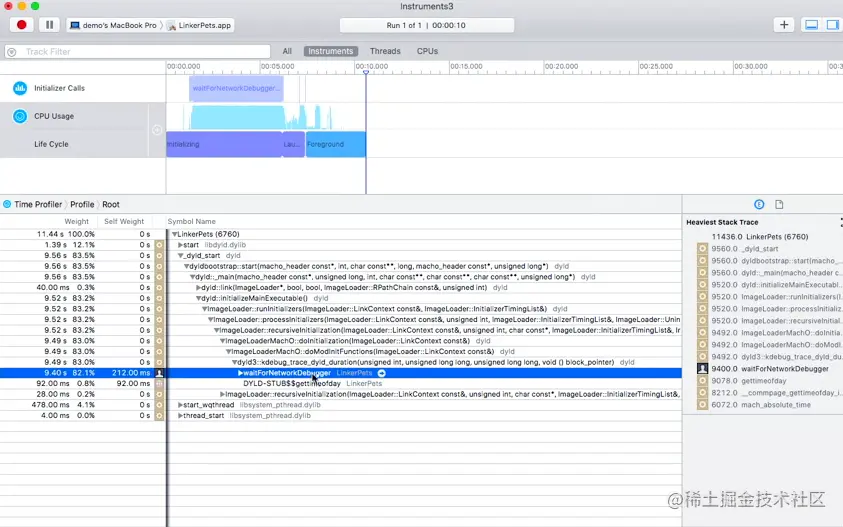Click the user icon beside 9400.0 waitForNetworkDebugger

702,369
